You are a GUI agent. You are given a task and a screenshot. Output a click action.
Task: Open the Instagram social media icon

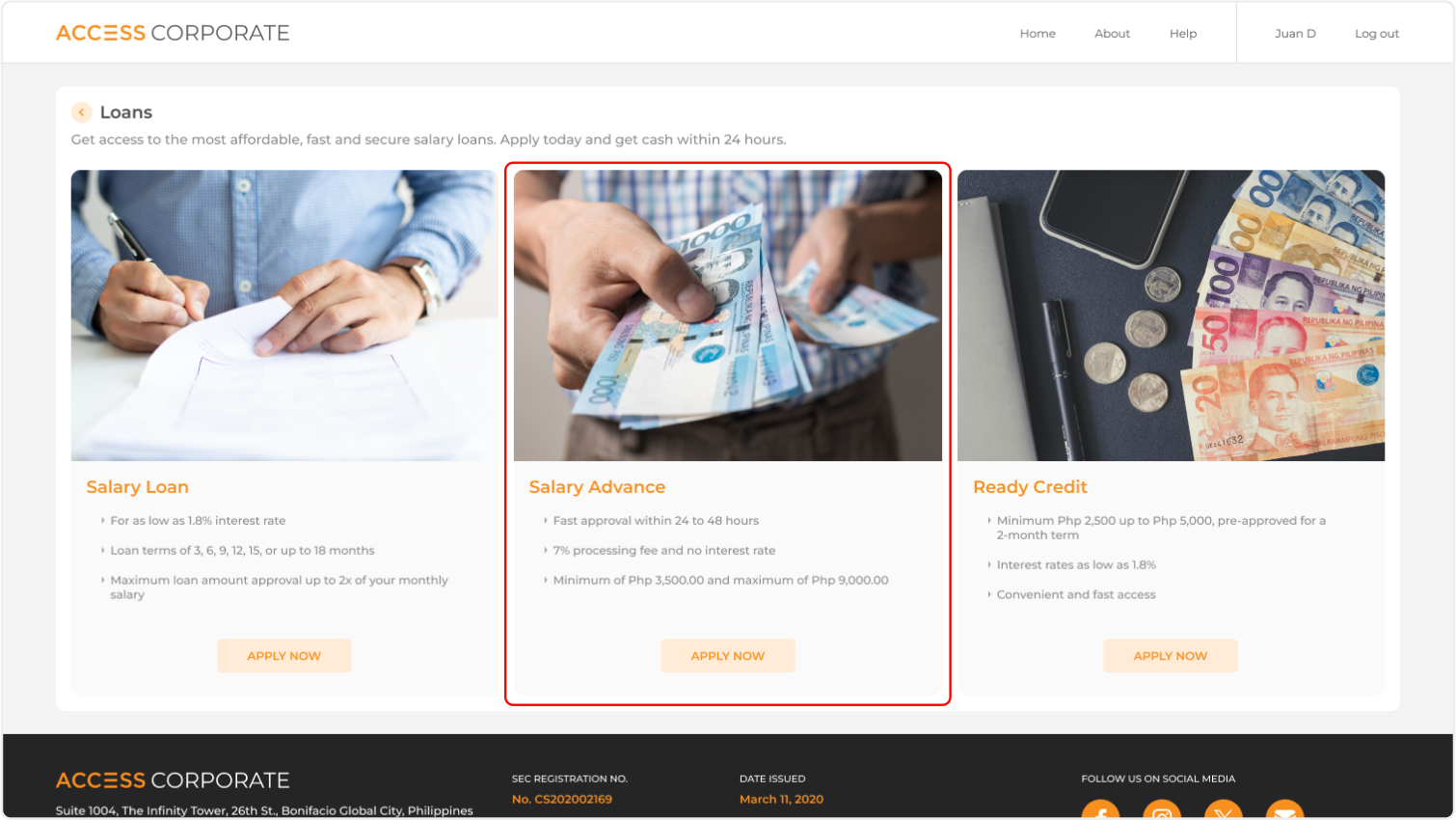coord(1162,810)
